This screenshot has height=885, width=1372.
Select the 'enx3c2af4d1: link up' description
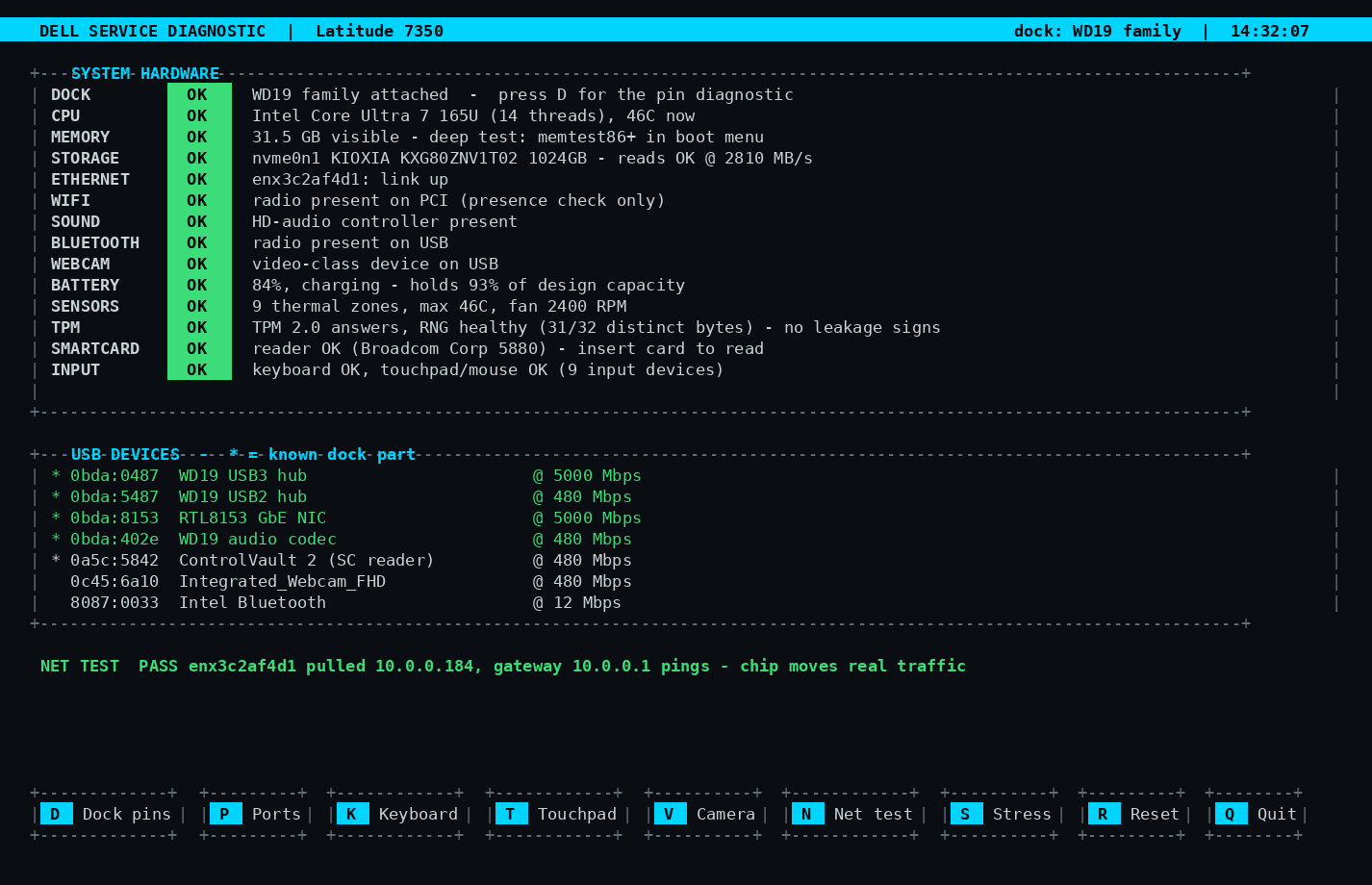tap(350, 179)
